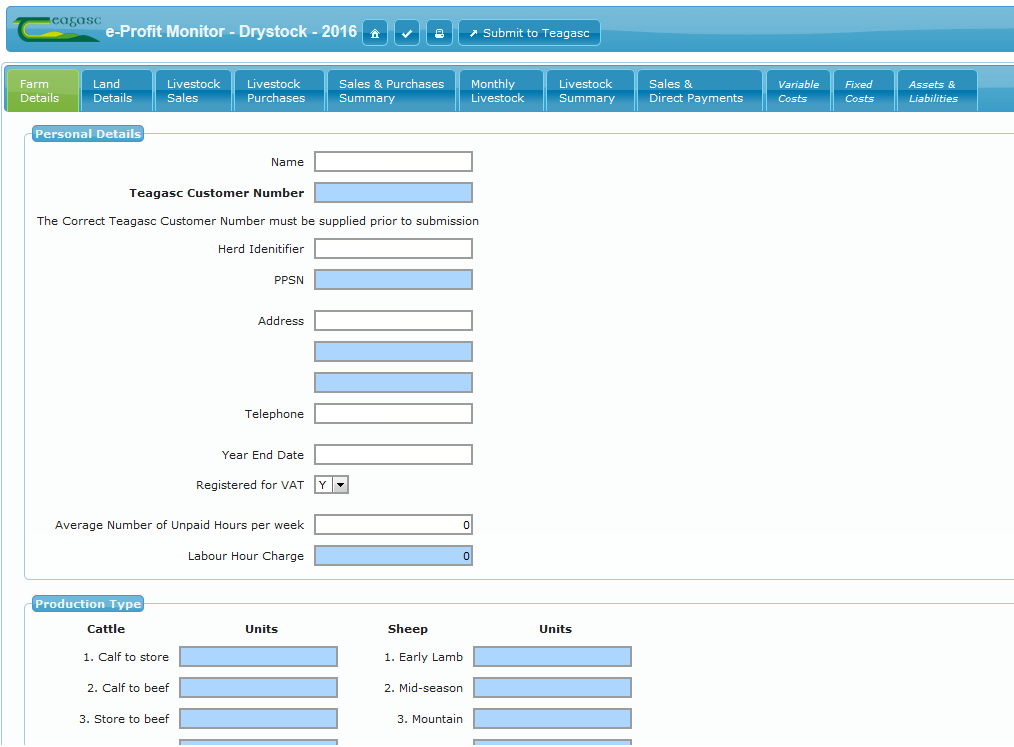Switch to the Fixed Costs tab
Image resolution: width=1014 pixels, height=747 pixels.
click(x=864, y=91)
